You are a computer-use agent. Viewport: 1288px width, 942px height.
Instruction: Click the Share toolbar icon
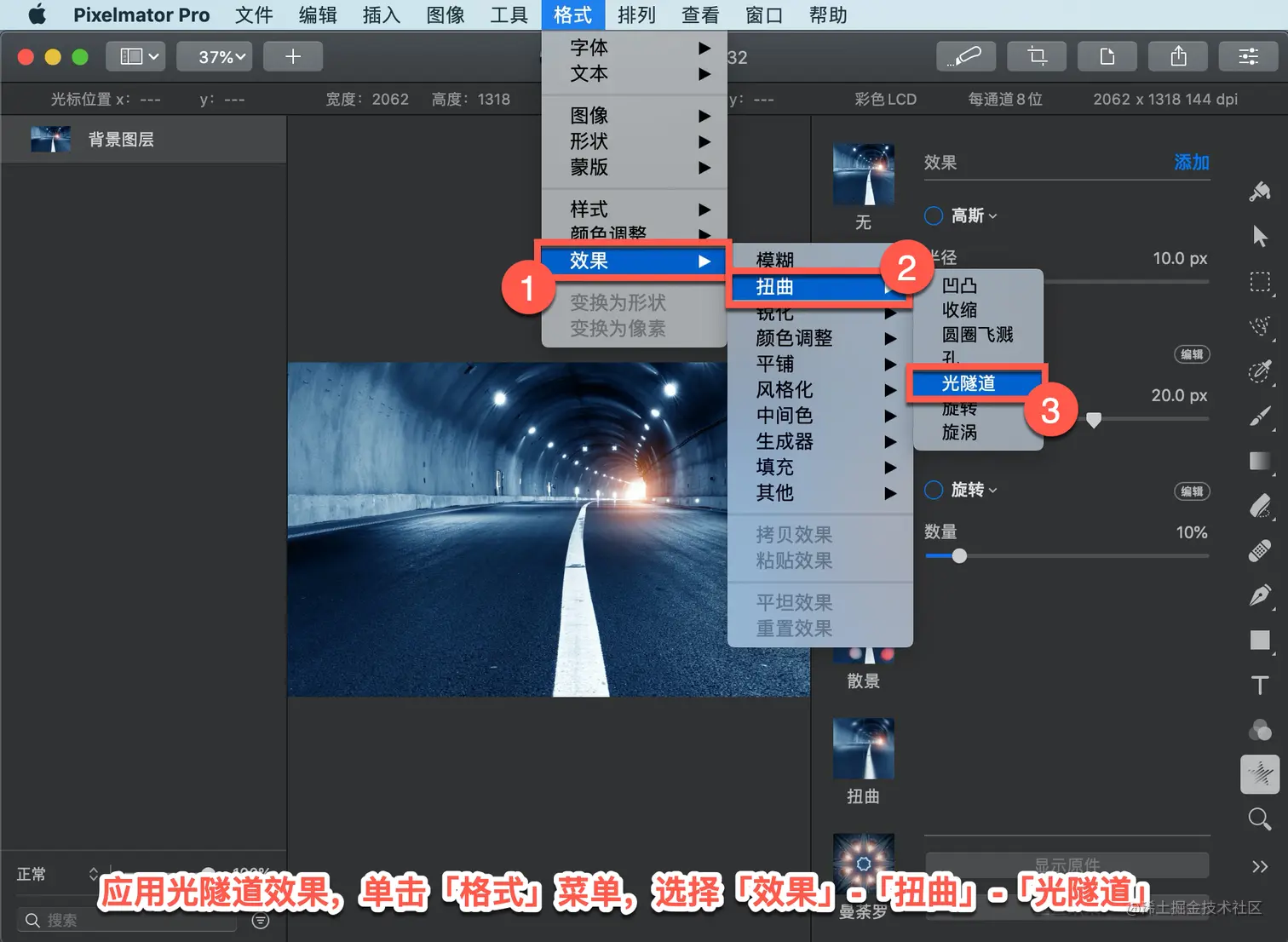(1177, 56)
